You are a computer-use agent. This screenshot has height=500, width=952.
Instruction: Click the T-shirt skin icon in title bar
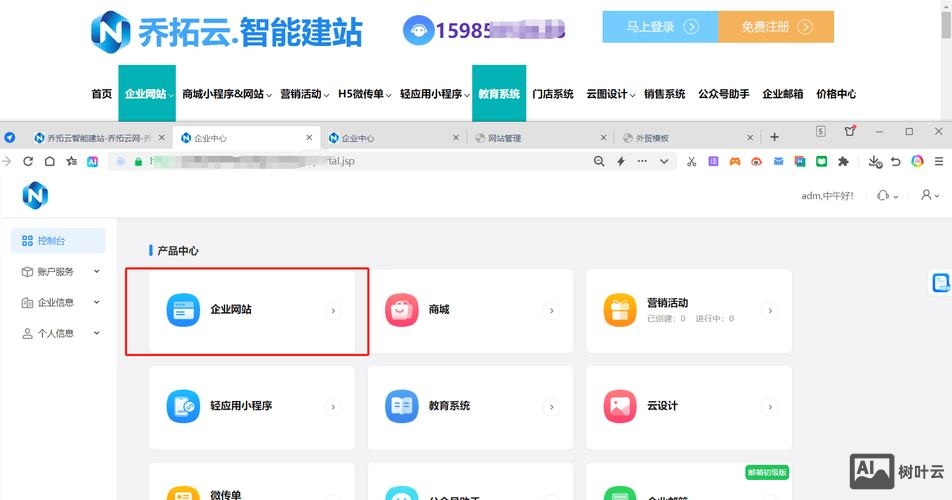point(849,131)
